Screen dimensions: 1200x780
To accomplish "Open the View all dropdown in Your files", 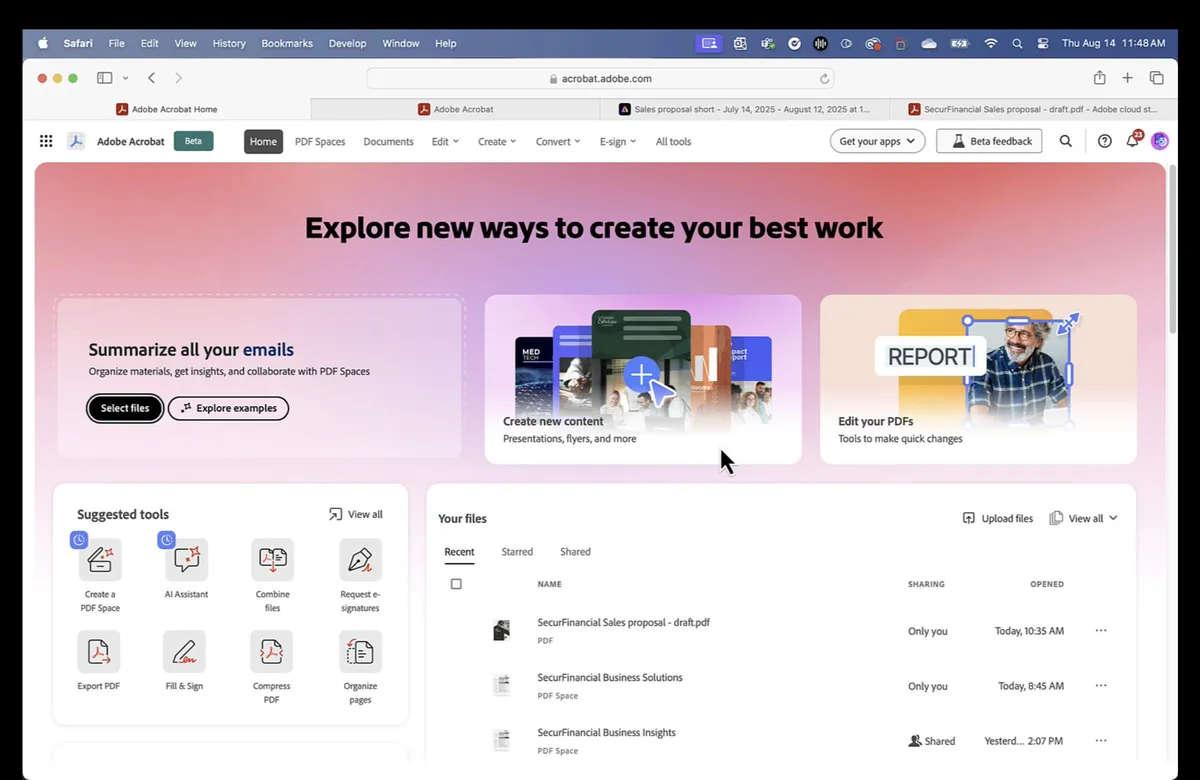I will point(1083,518).
